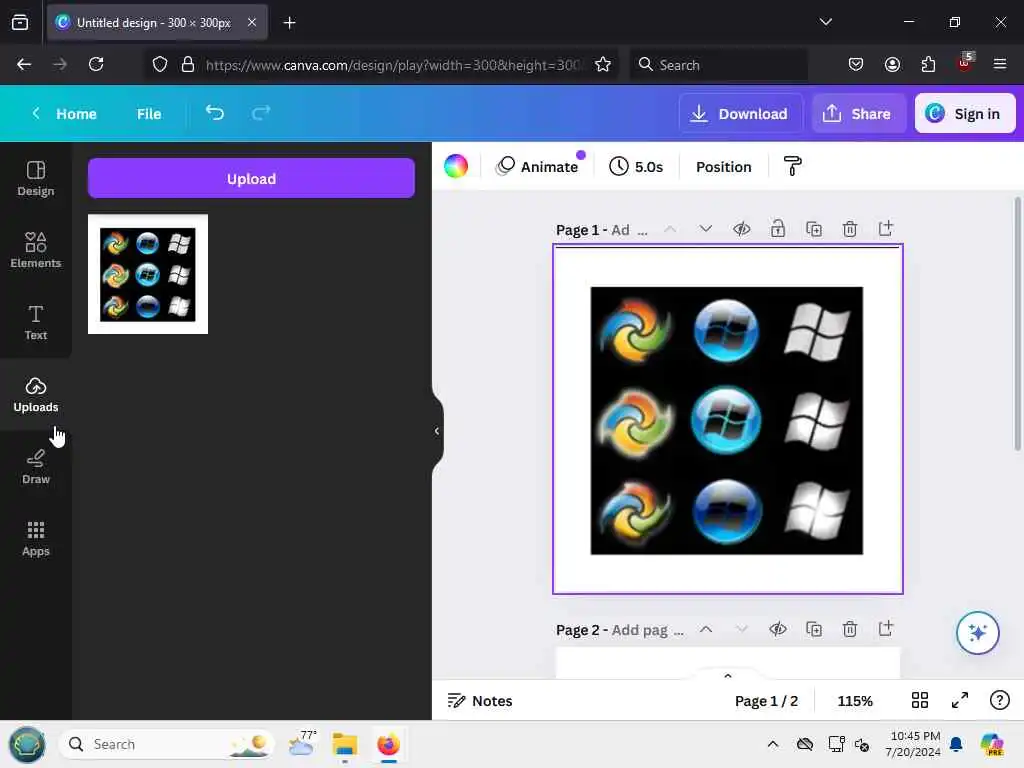Add a new page after Page 2

coord(886,629)
